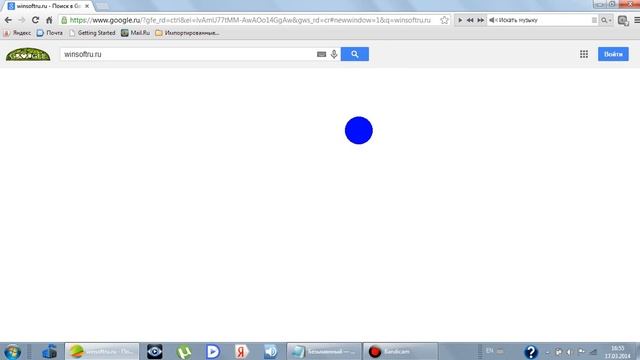Open the Почта bookmark

(x=50, y=33)
